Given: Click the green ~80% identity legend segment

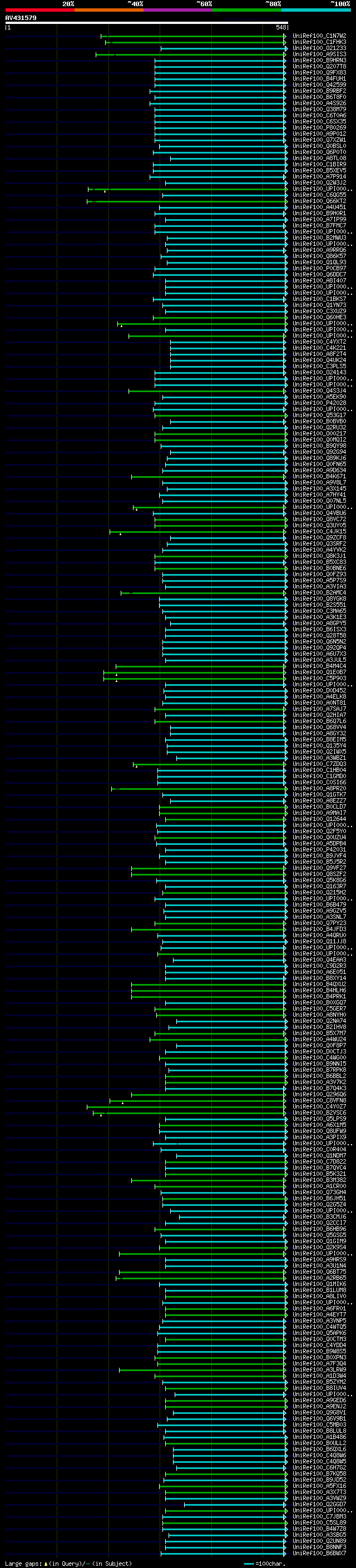Looking at the screenshot, I should point(247,10).
